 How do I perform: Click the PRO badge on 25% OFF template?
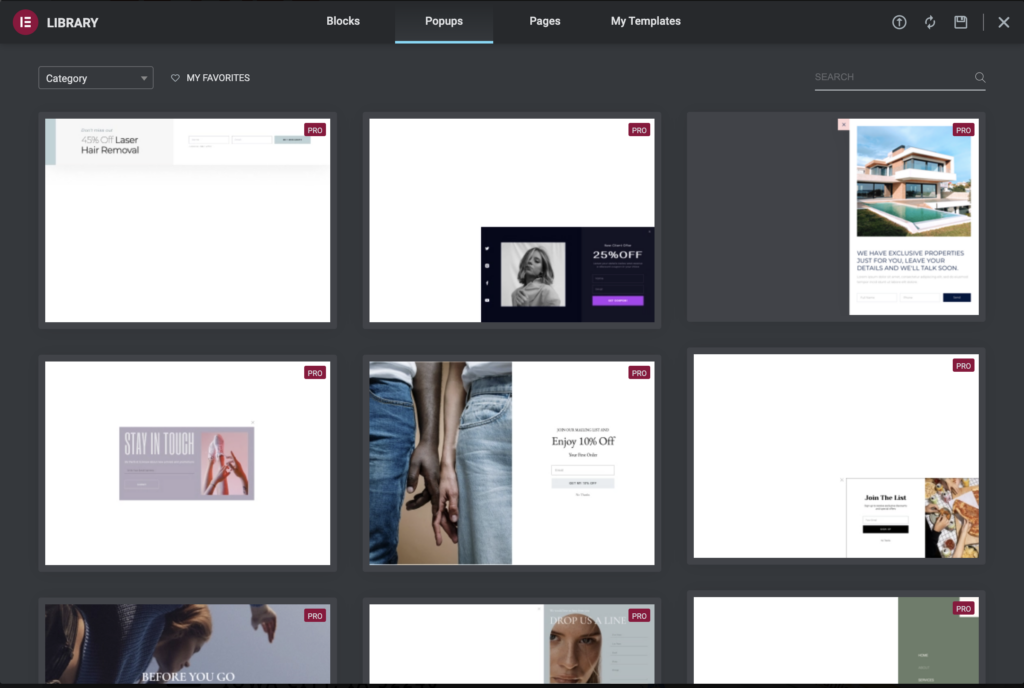639,130
